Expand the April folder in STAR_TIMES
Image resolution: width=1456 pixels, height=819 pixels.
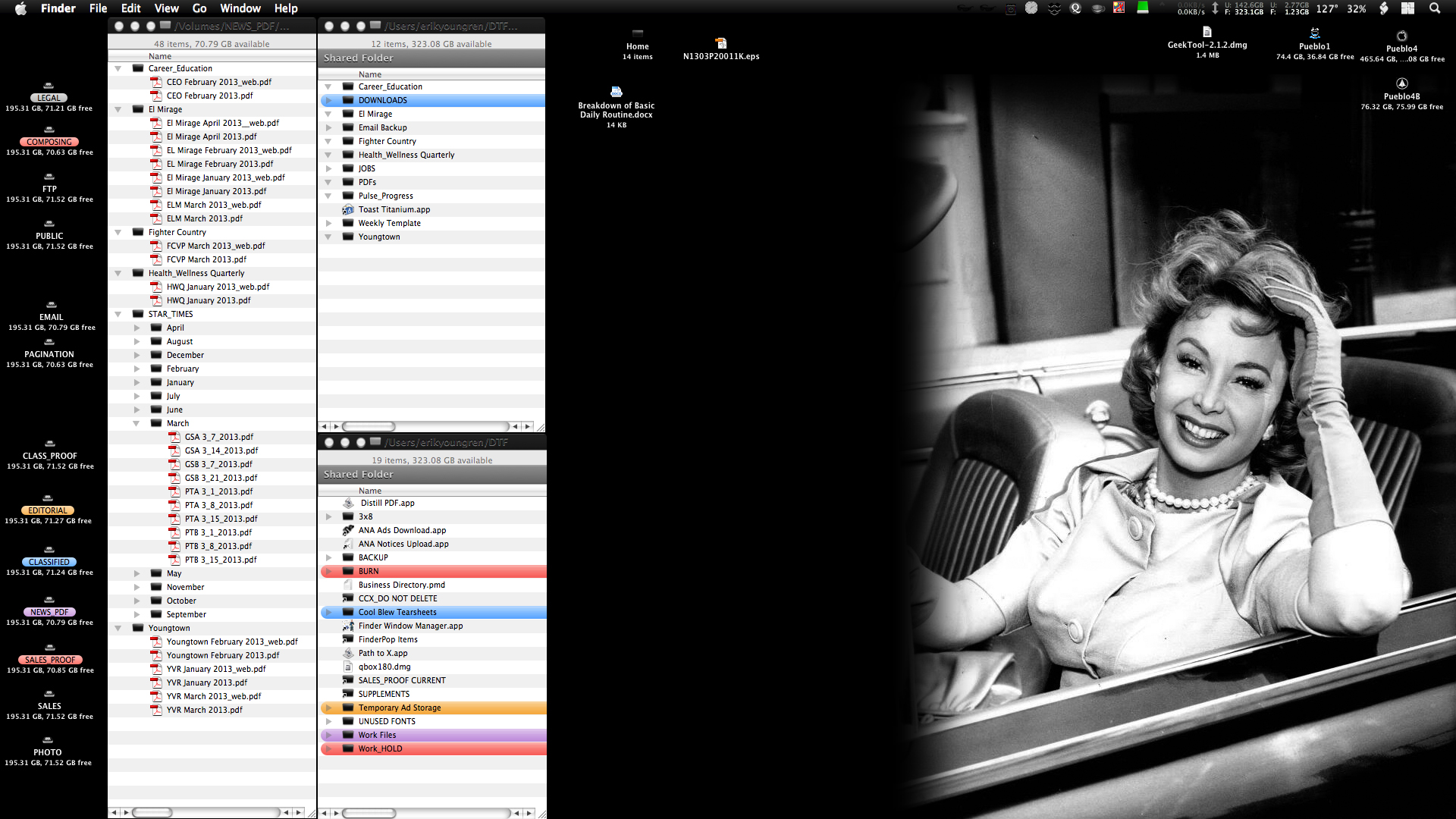click(136, 328)
